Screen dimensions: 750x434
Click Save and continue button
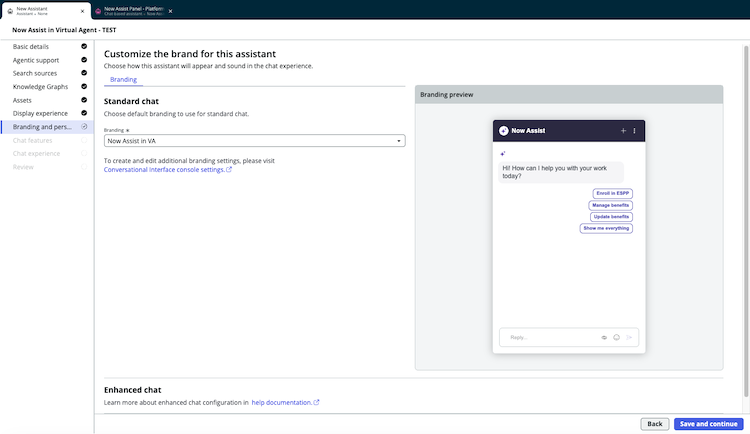coord(709,424)
